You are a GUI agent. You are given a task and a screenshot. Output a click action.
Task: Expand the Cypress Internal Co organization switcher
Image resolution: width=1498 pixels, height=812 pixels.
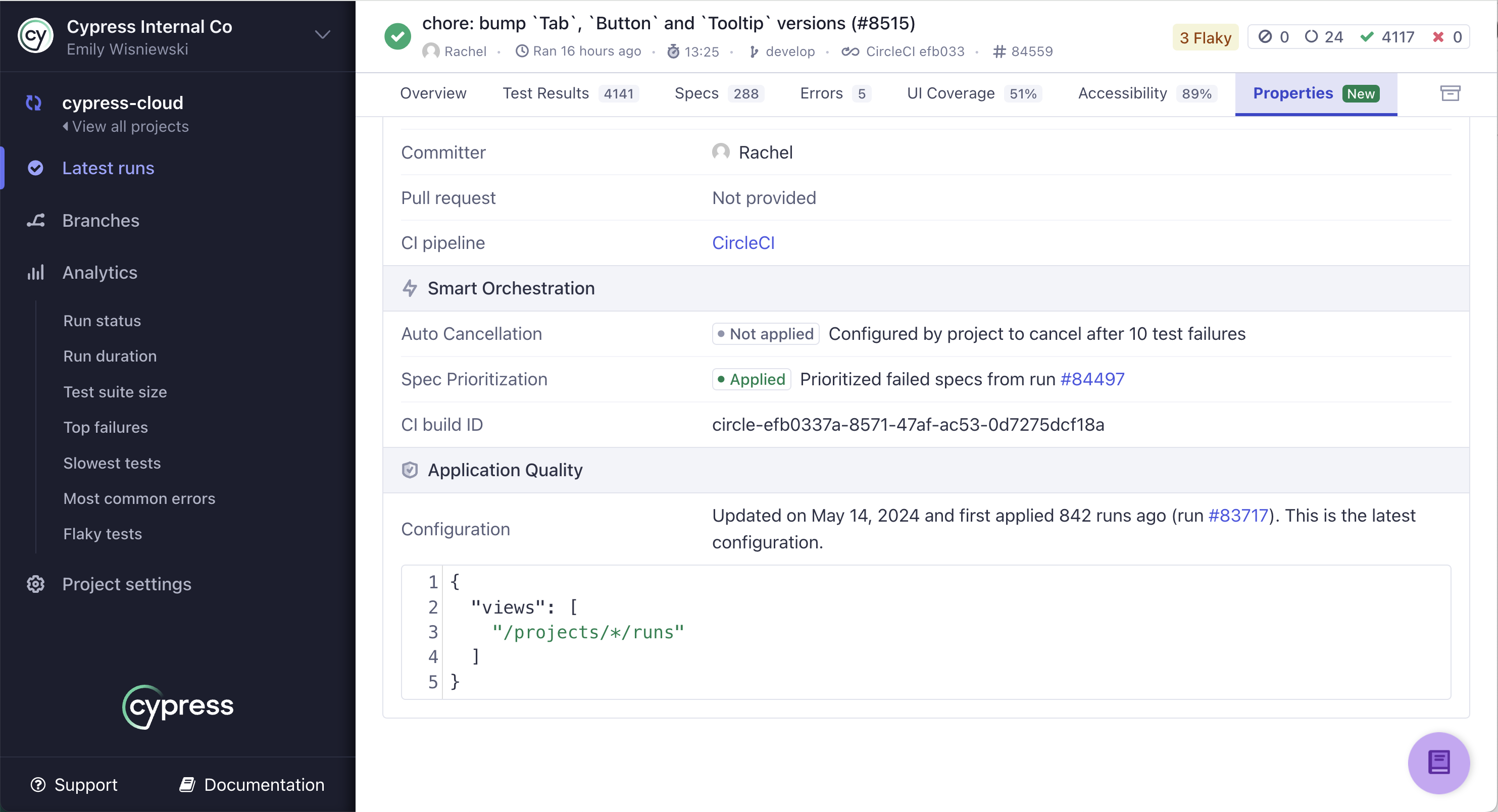(x=322, y=34)
